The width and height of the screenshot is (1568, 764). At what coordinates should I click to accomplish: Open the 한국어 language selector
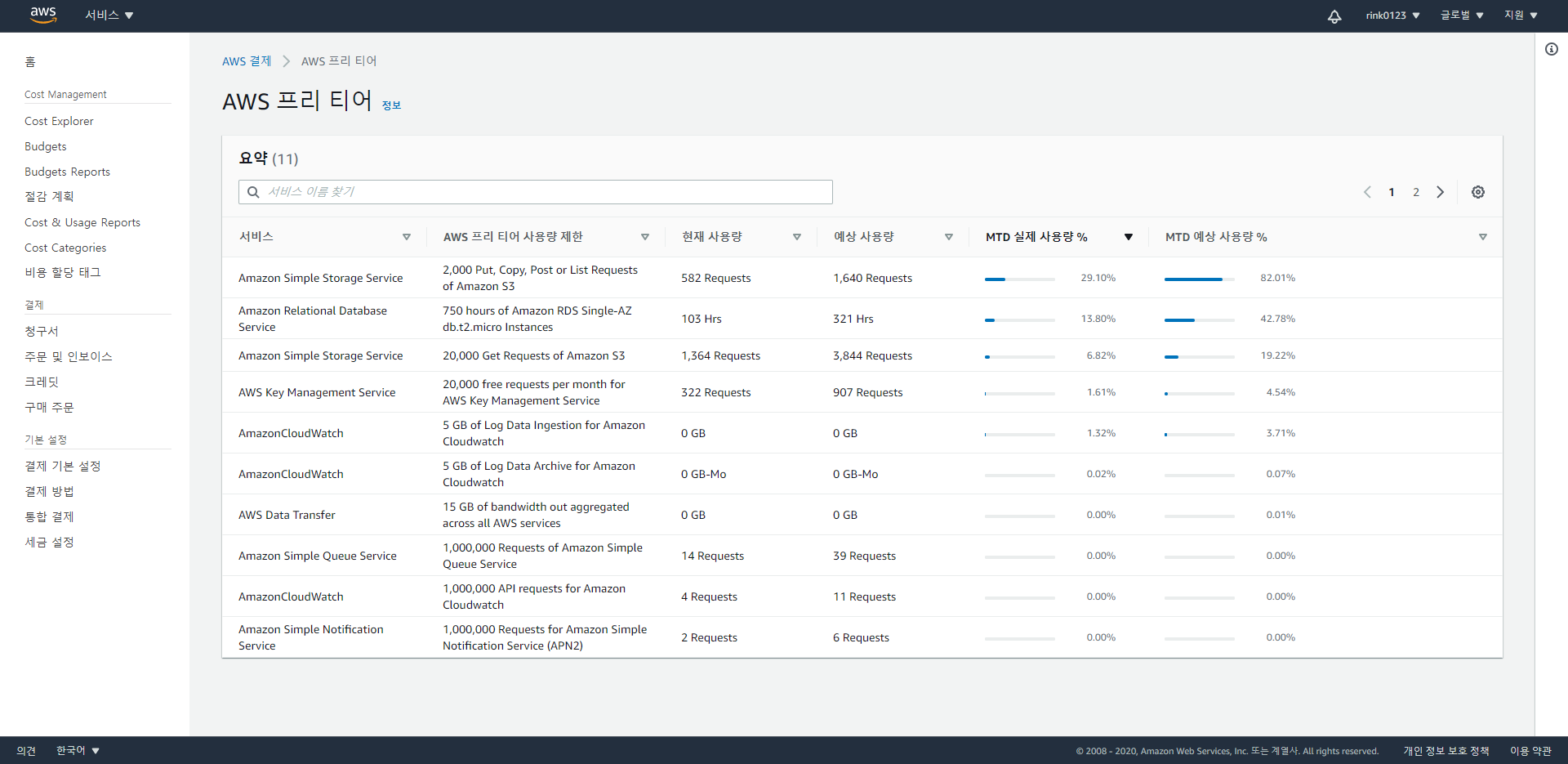tap(78, 750)
